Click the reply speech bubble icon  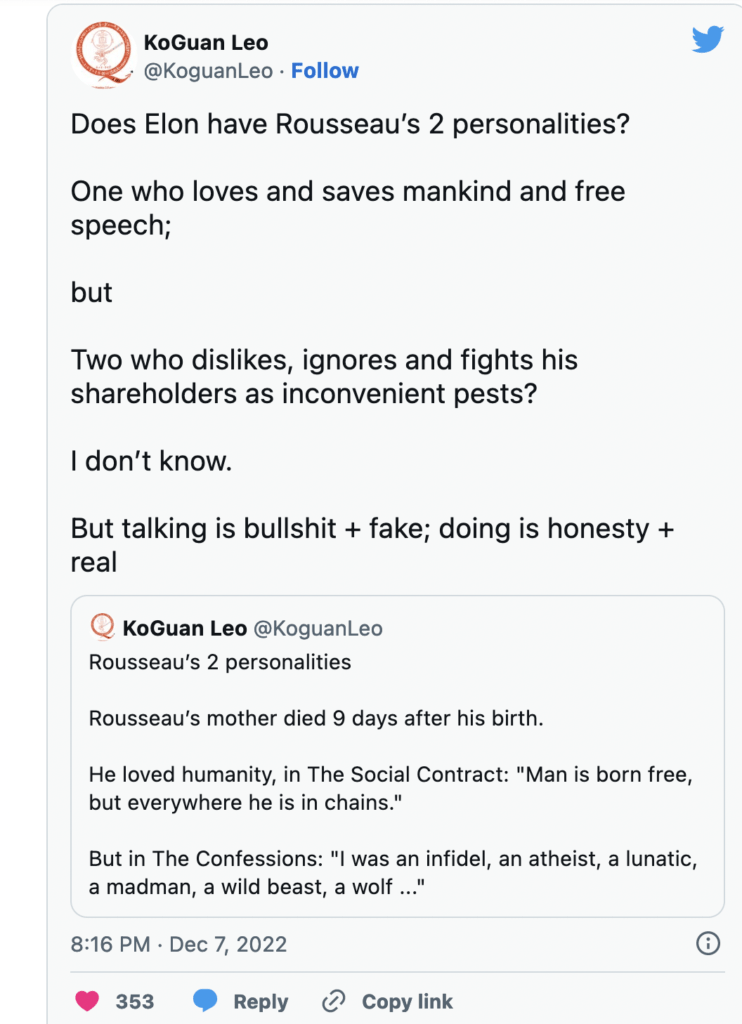click(205, 1001)
